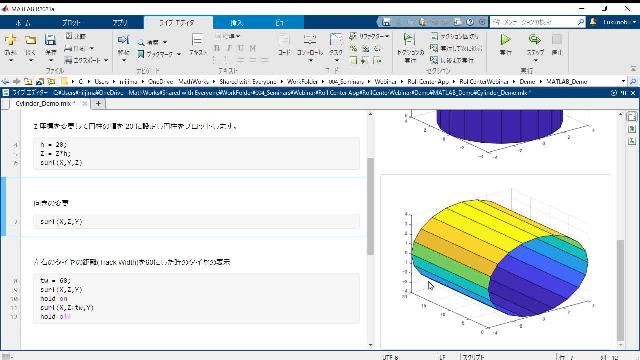Click the Bookmark (ブックマーク) icon
Screen dimensions: 640x360
[141, 54]
